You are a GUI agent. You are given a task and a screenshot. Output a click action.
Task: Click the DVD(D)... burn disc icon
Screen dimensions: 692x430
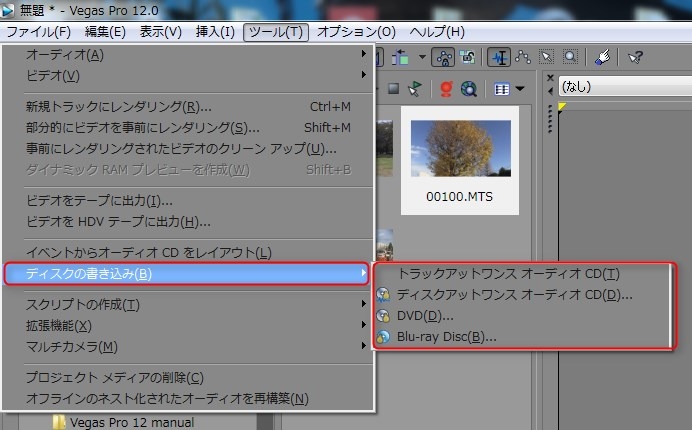click(x=384, y=316)
